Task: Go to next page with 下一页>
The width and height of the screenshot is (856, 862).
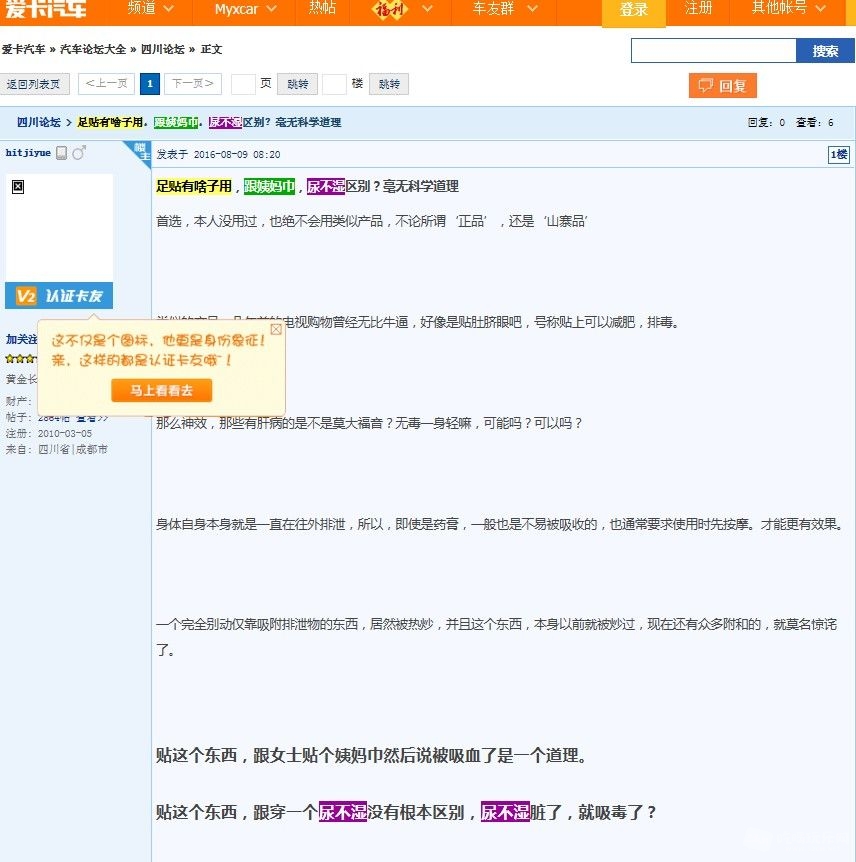Action: click(192, 84)
